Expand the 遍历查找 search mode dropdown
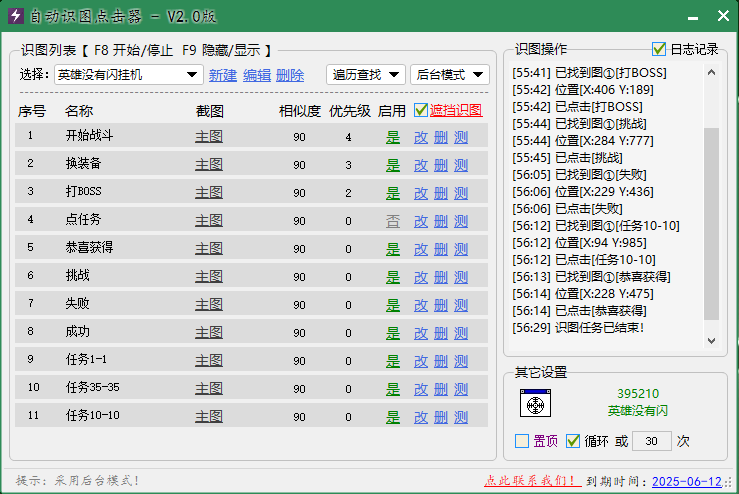 (366, 75)
